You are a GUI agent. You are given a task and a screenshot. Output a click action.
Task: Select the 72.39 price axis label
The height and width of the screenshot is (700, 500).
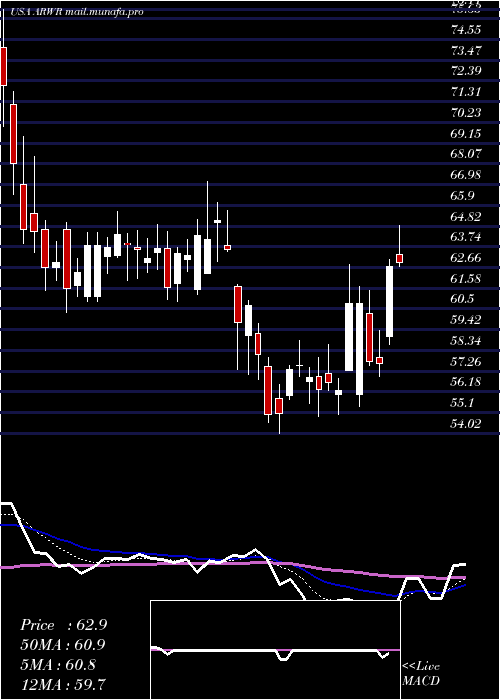[x=466, y=71]
